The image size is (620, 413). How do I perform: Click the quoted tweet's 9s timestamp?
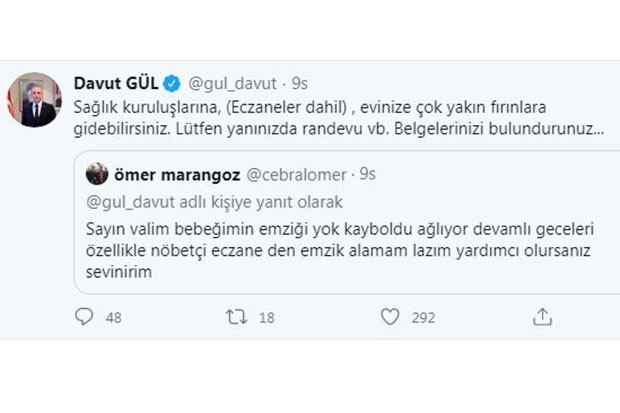coord(367,174)
